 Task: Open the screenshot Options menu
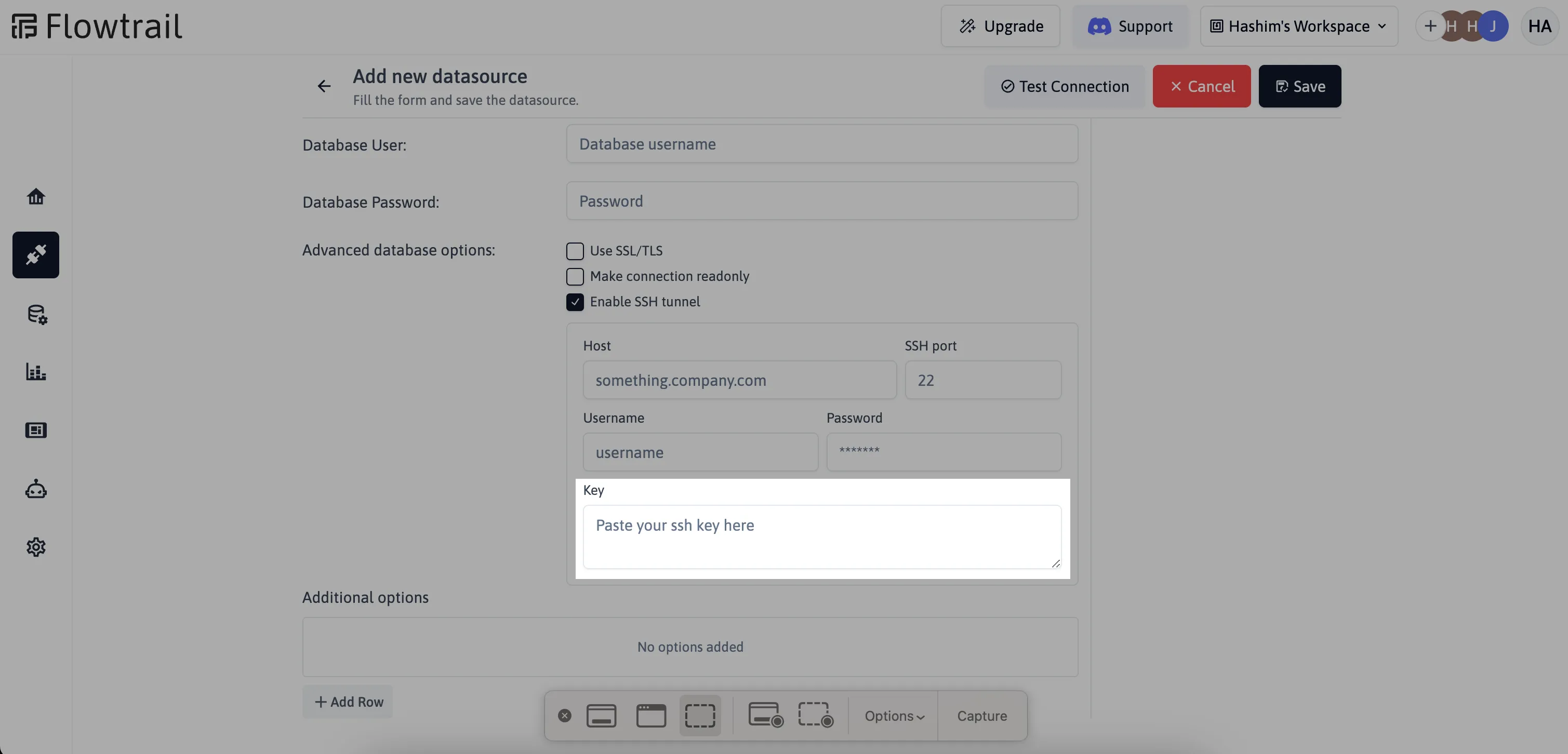tap(894, 716)
